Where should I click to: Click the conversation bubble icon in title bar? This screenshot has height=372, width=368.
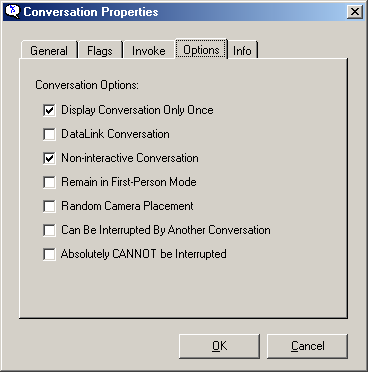[x=13, y=12]
